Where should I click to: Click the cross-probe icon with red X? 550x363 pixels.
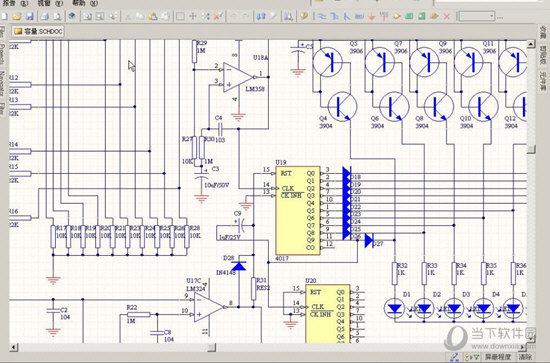(x=218, y=16)
